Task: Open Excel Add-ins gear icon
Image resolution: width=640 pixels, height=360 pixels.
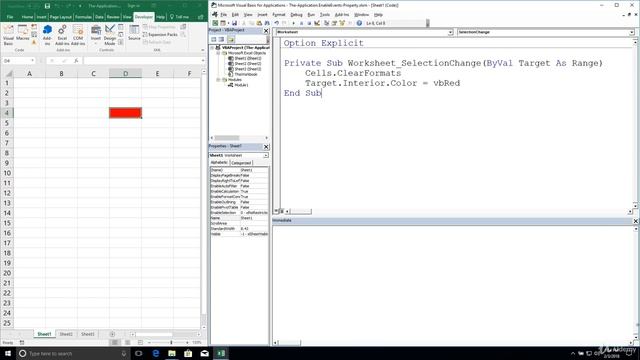Action: 62,35
